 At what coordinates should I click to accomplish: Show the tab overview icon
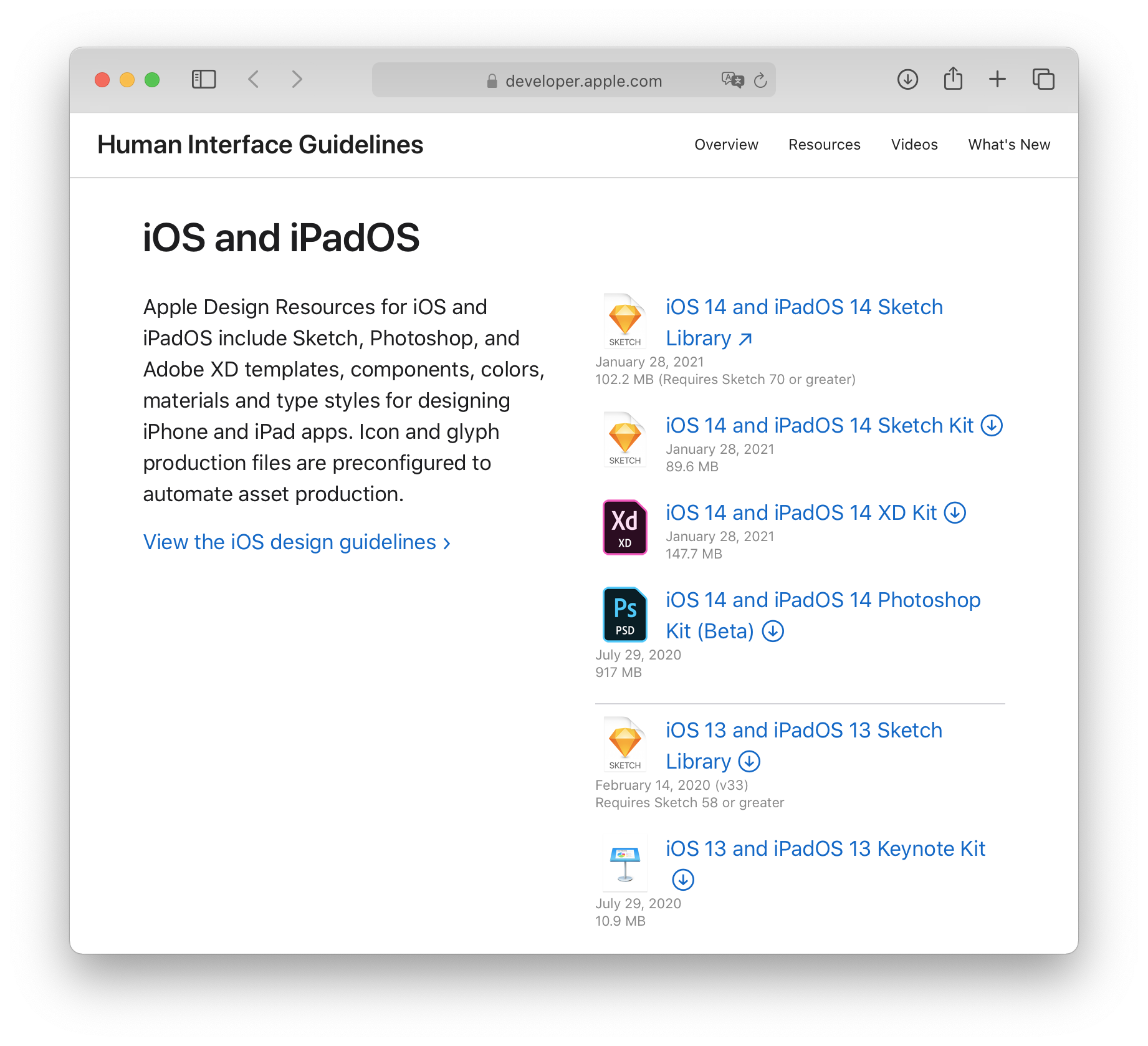coord(1043,79)
